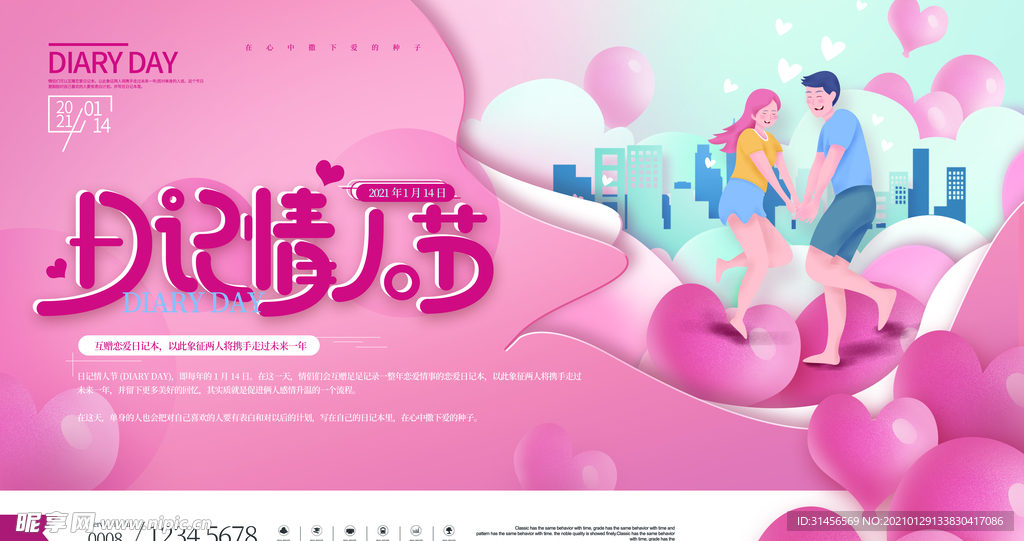Click the small magenta heart above the title
The width and height of the screenshot is (1024, 541).
pyautogui.click(x=329, y=171)
